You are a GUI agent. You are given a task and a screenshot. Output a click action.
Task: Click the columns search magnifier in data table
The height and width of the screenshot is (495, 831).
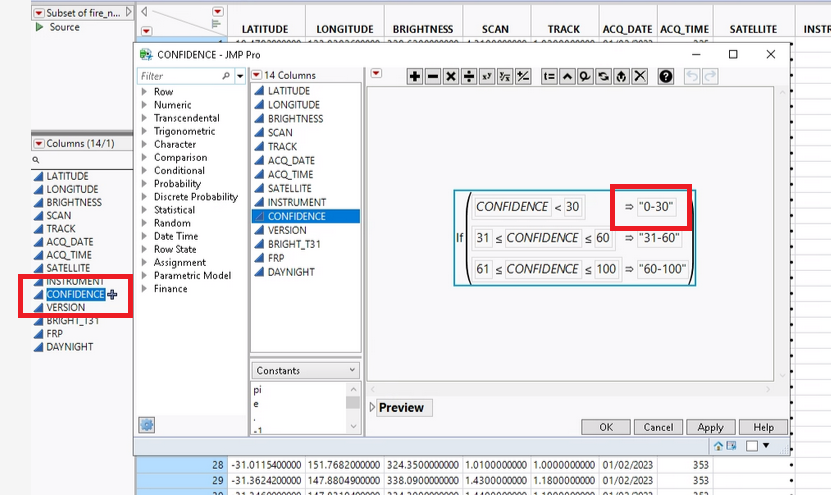pyautogui.click(x=36, y=160)
